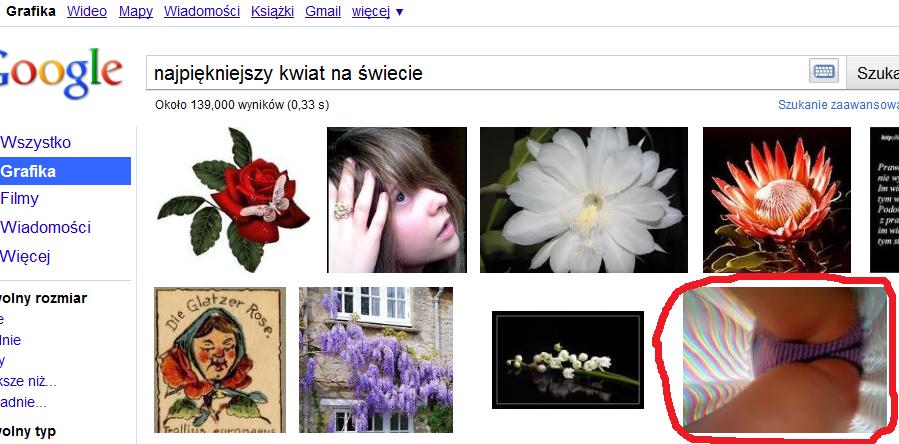The image size is (899, 444).
Task: Click the 'Około 139,000 wyników' result count text
Action: 242,105
